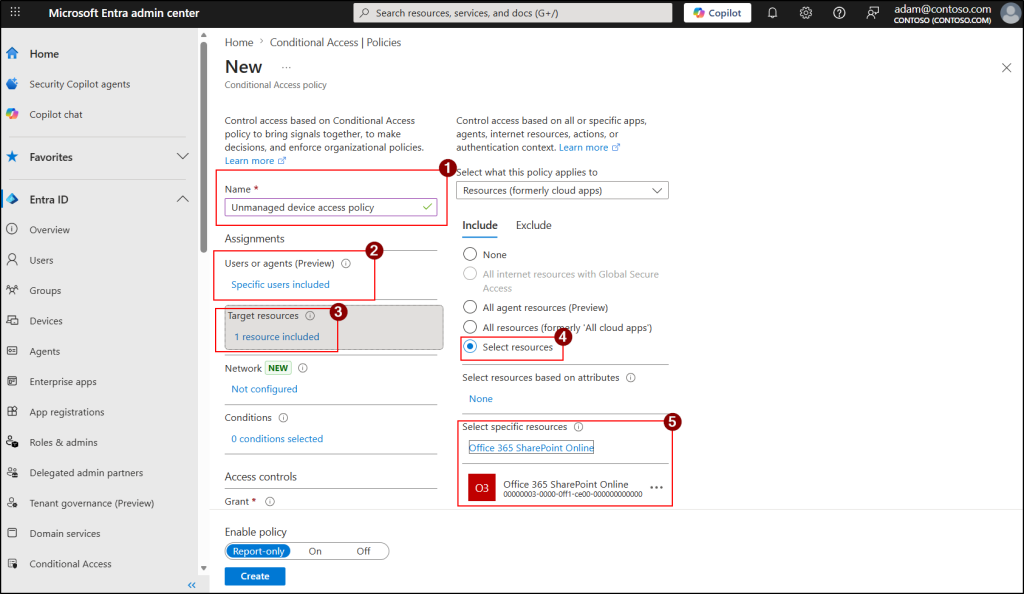
Task: Click the Copilot button in header
Action: (717, 13)
